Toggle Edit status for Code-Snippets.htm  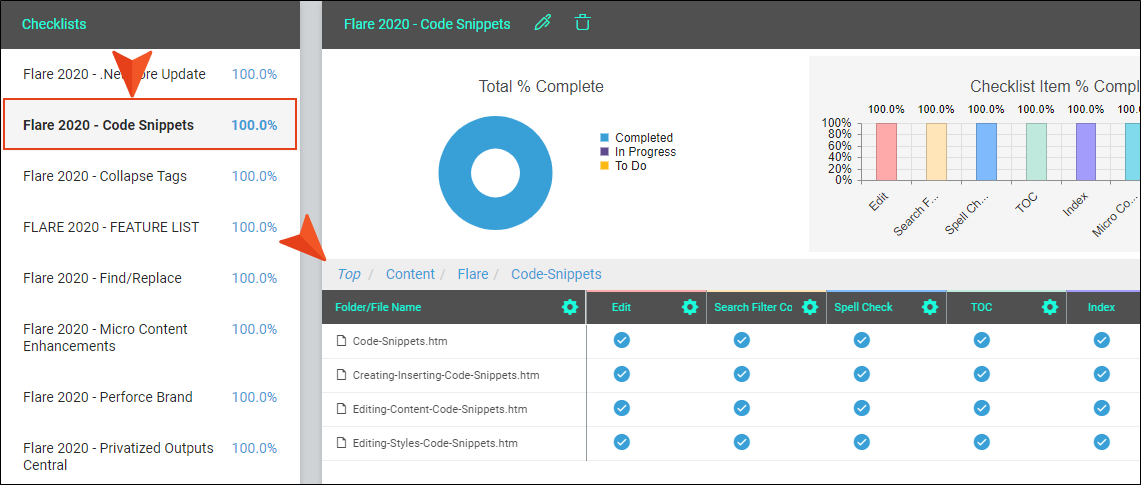point(621,340)
